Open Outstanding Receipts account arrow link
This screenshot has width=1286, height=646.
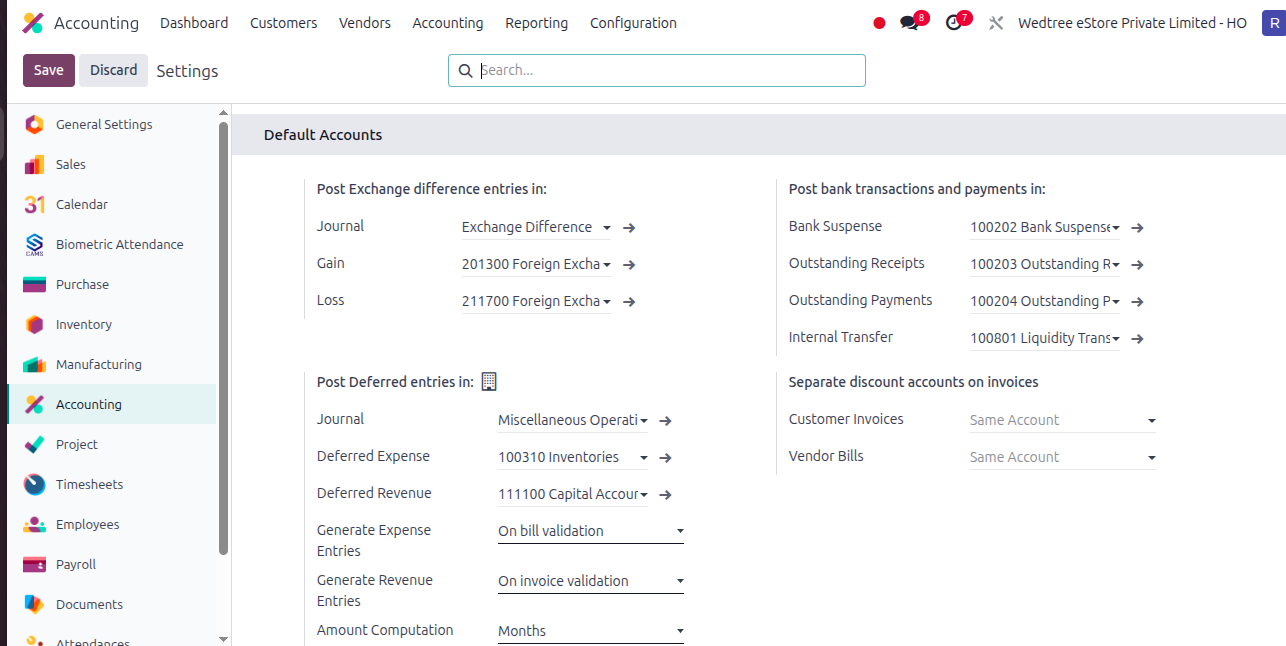1137,265
